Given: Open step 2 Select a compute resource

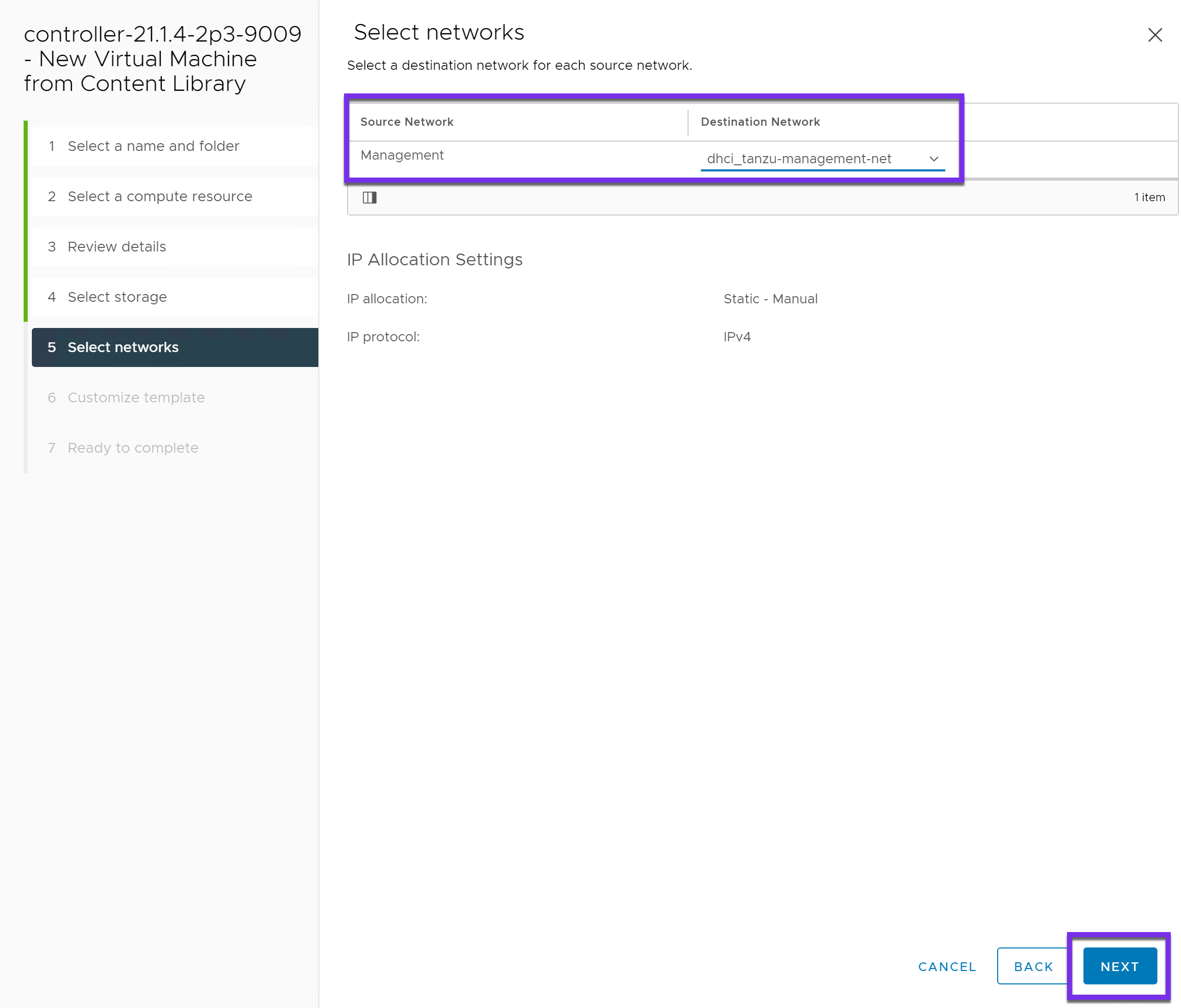Looking at the screenshot, I should (160, 196).
